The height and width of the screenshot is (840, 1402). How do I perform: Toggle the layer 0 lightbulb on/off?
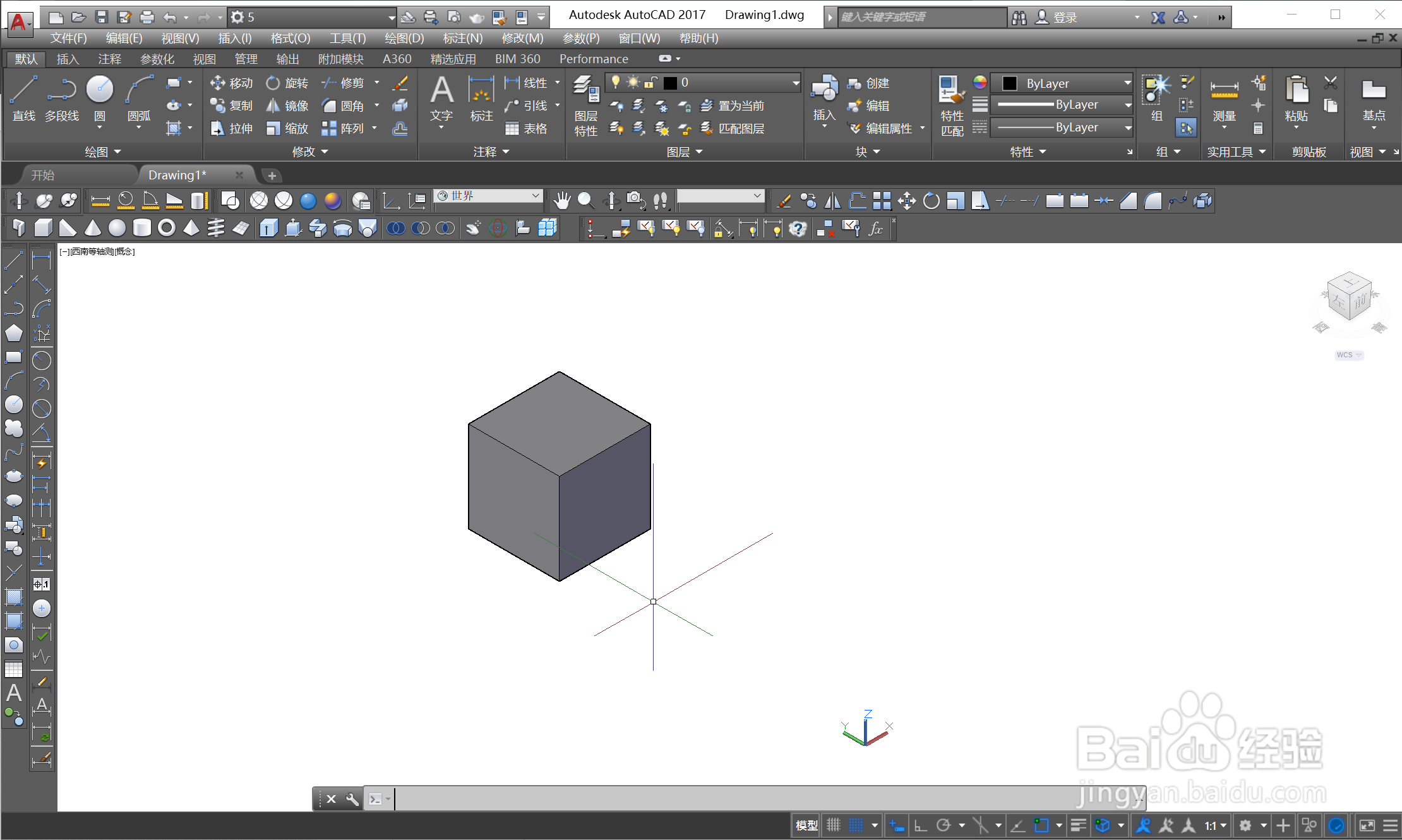tap(616, 82)
